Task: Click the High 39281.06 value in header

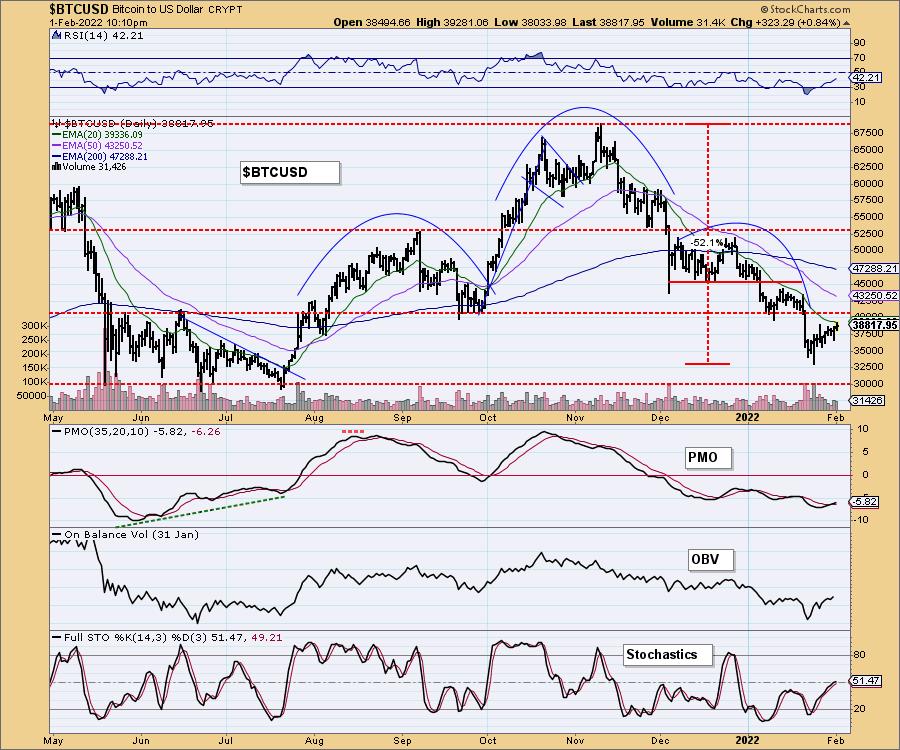Action: pyautogui.click(x=452, y=23)
